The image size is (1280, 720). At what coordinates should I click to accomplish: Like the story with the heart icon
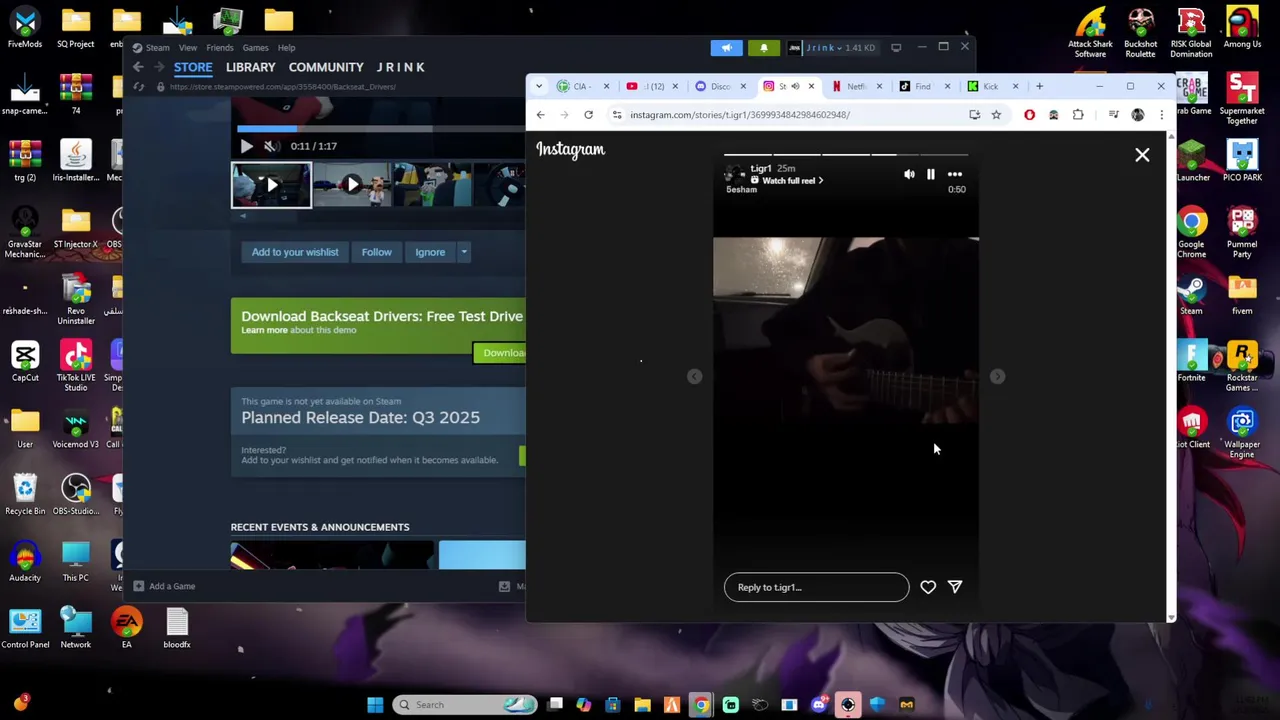[928, 587]
